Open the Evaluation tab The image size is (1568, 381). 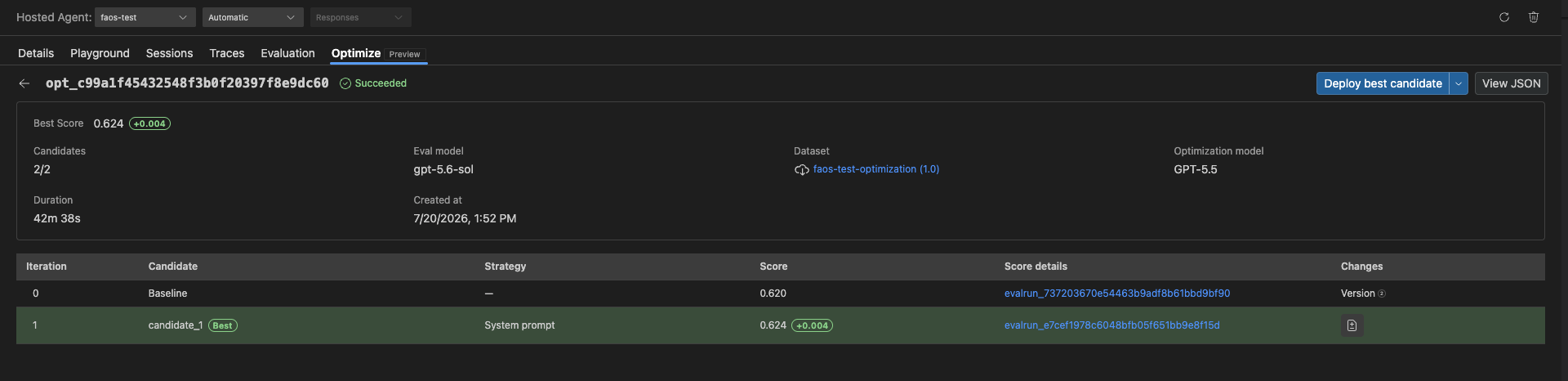pos(287,53)
